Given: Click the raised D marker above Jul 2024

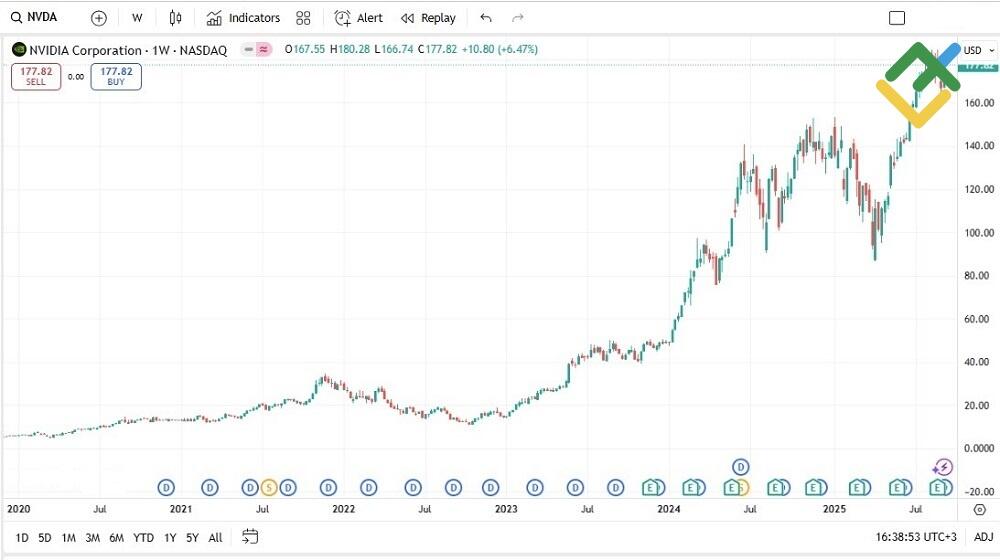Looking at the screenshot, I should [740, 467].
